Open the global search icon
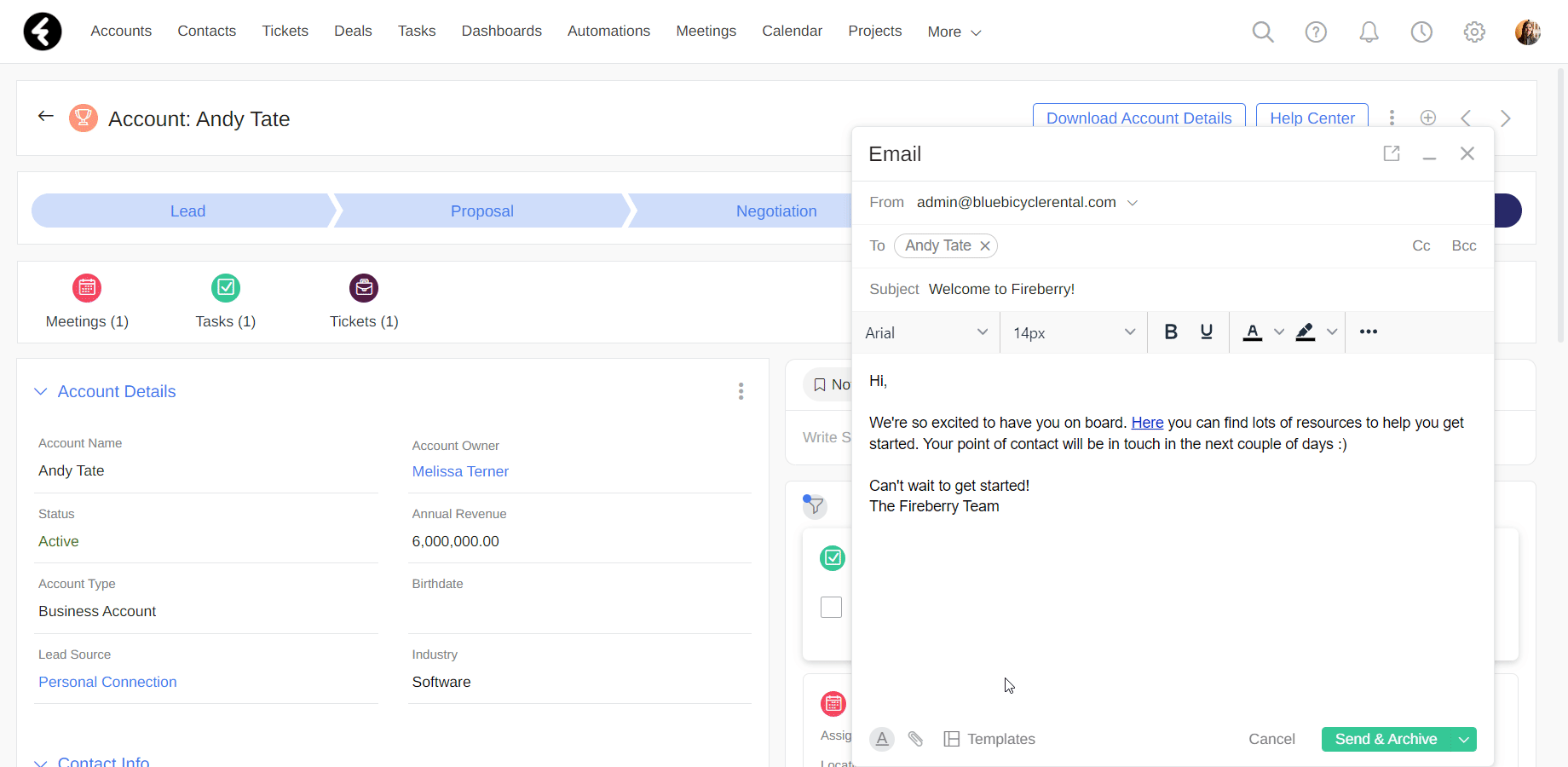Screen dimensions: 1568x767 click(x=1263, y=32)
